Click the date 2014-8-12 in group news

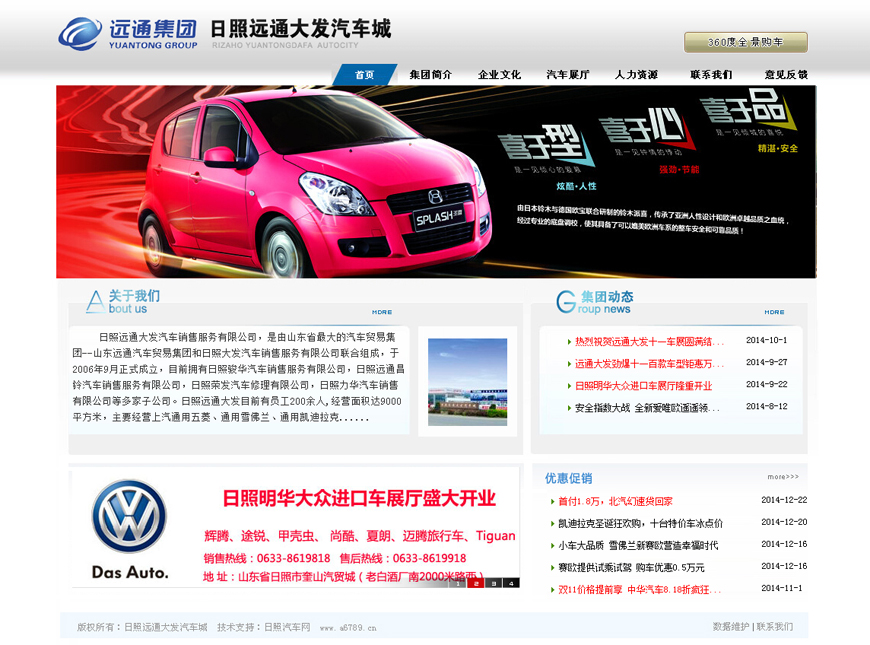tap(766, 406)
